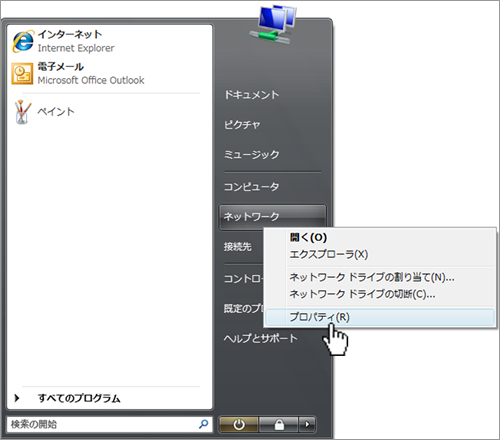
Task: Choose 開く(O) in context menu
Action: (308, 237)
